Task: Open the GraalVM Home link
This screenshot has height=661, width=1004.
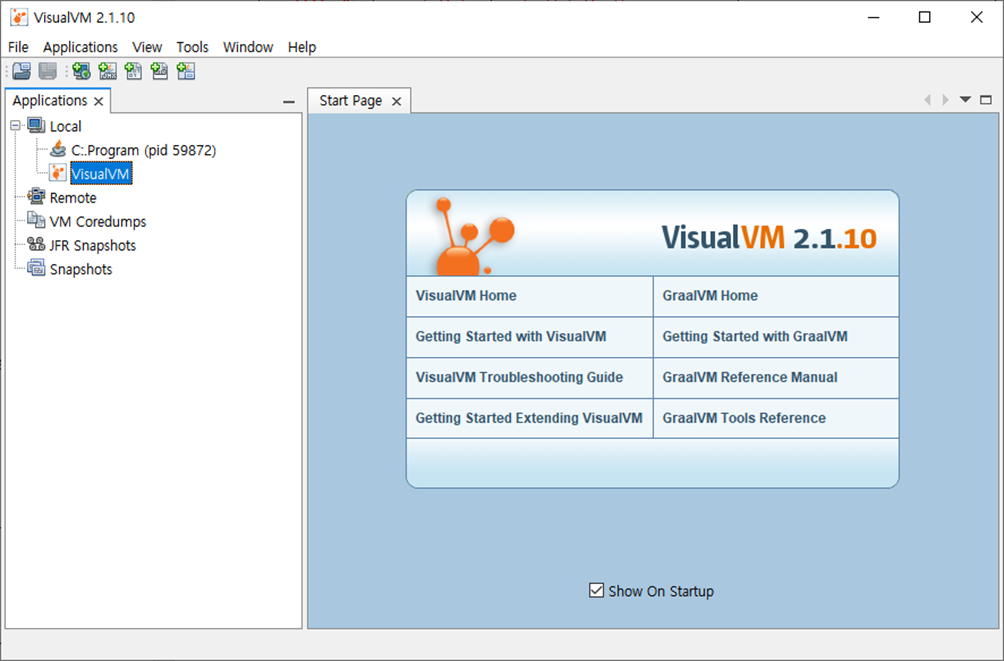Action: [x=710, y=295]
